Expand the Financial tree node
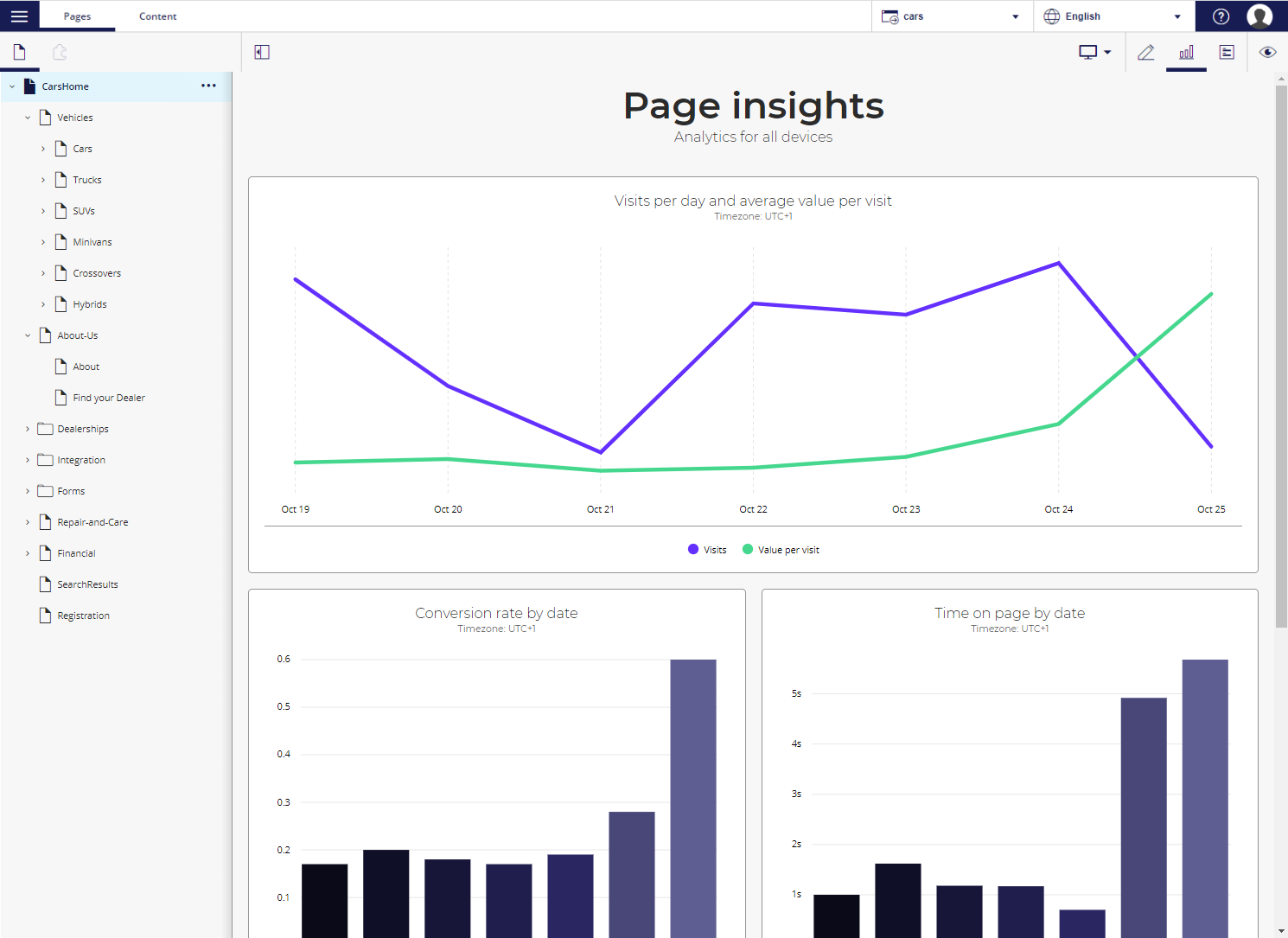 (x=28, y=553)
